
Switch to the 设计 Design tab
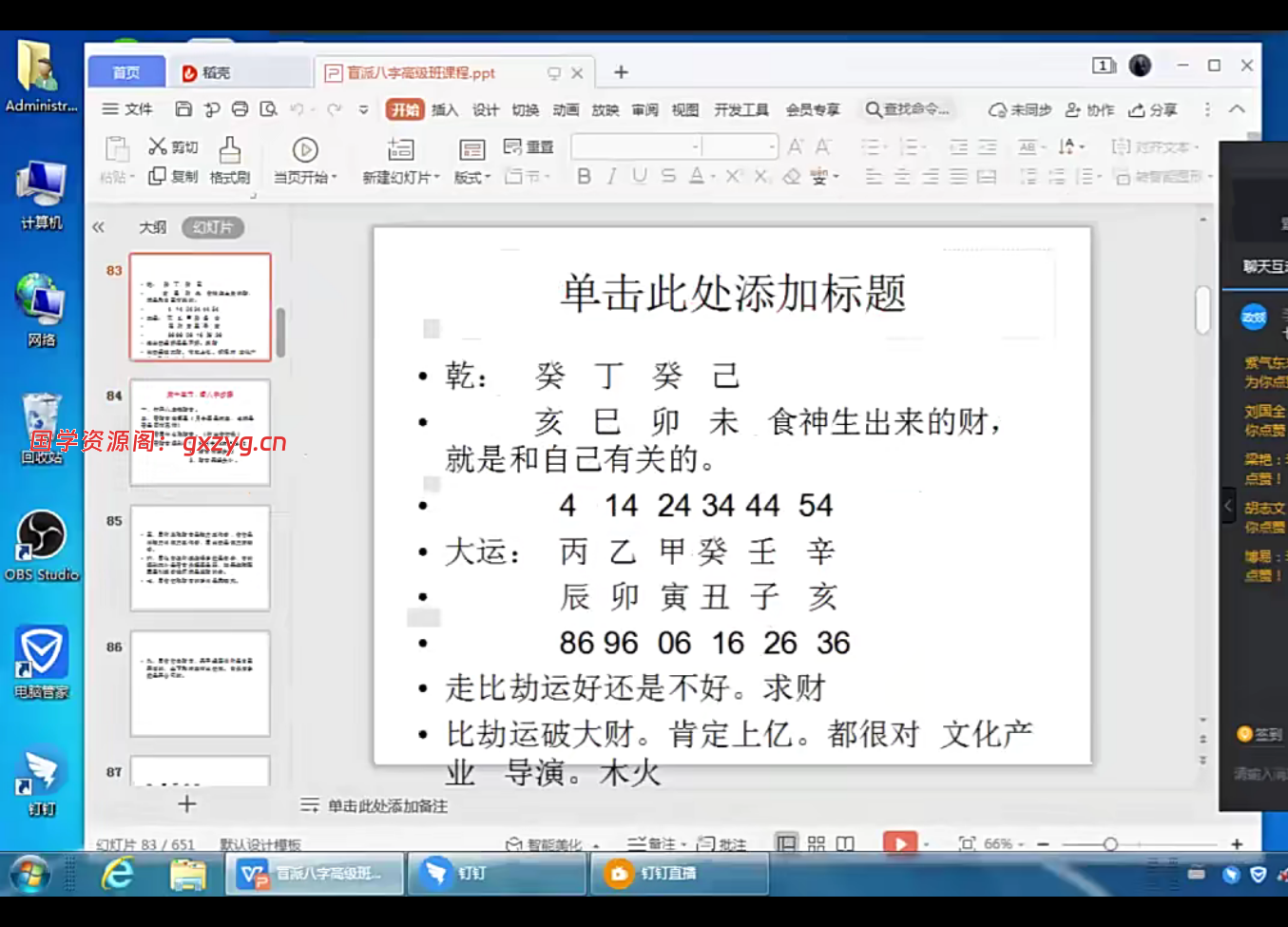[485, 109]
